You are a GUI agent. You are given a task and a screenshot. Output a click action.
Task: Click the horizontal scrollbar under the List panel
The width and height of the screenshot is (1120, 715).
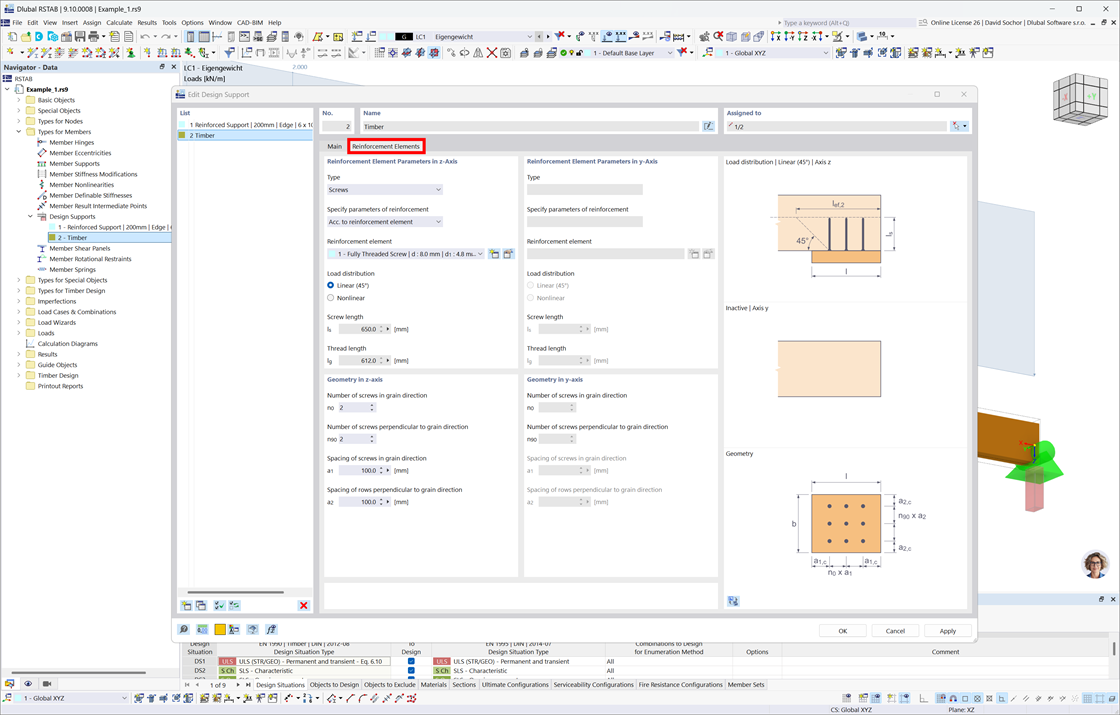[x=236, y=591]
